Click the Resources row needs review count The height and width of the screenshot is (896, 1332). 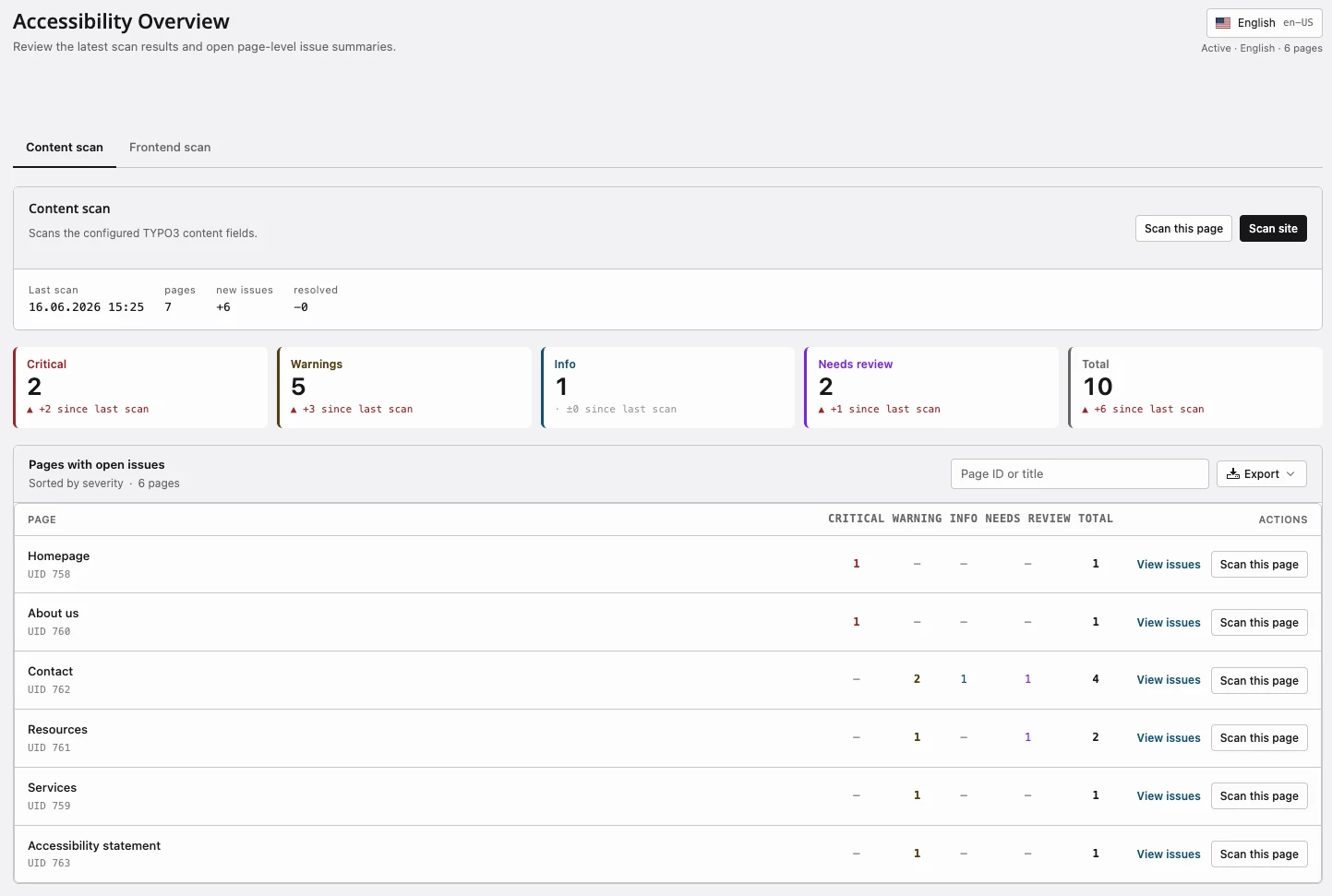pos(1027,737)
